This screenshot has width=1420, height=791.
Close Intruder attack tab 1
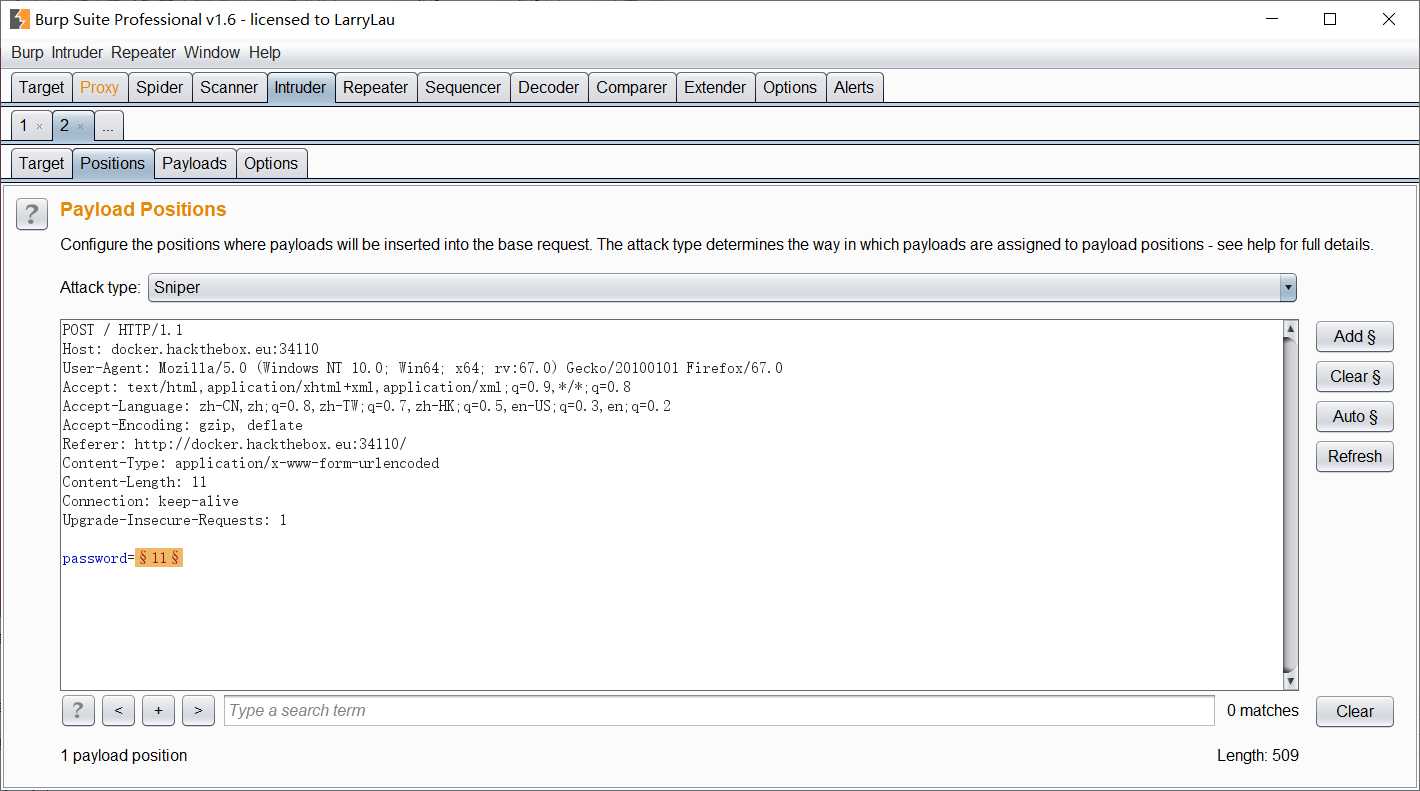[39, 127]
